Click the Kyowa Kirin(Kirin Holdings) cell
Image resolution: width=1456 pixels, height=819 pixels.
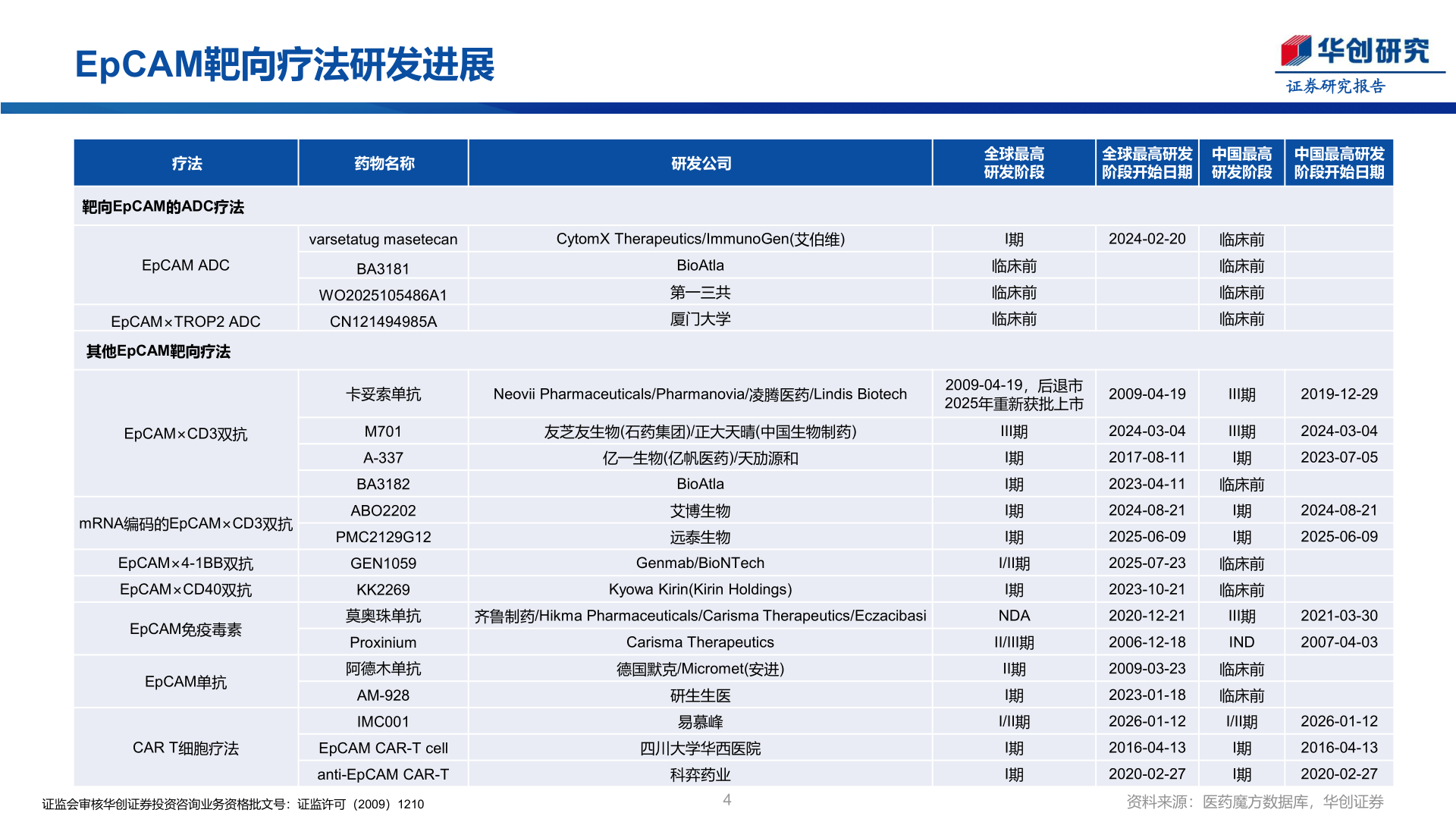[701, 589]
